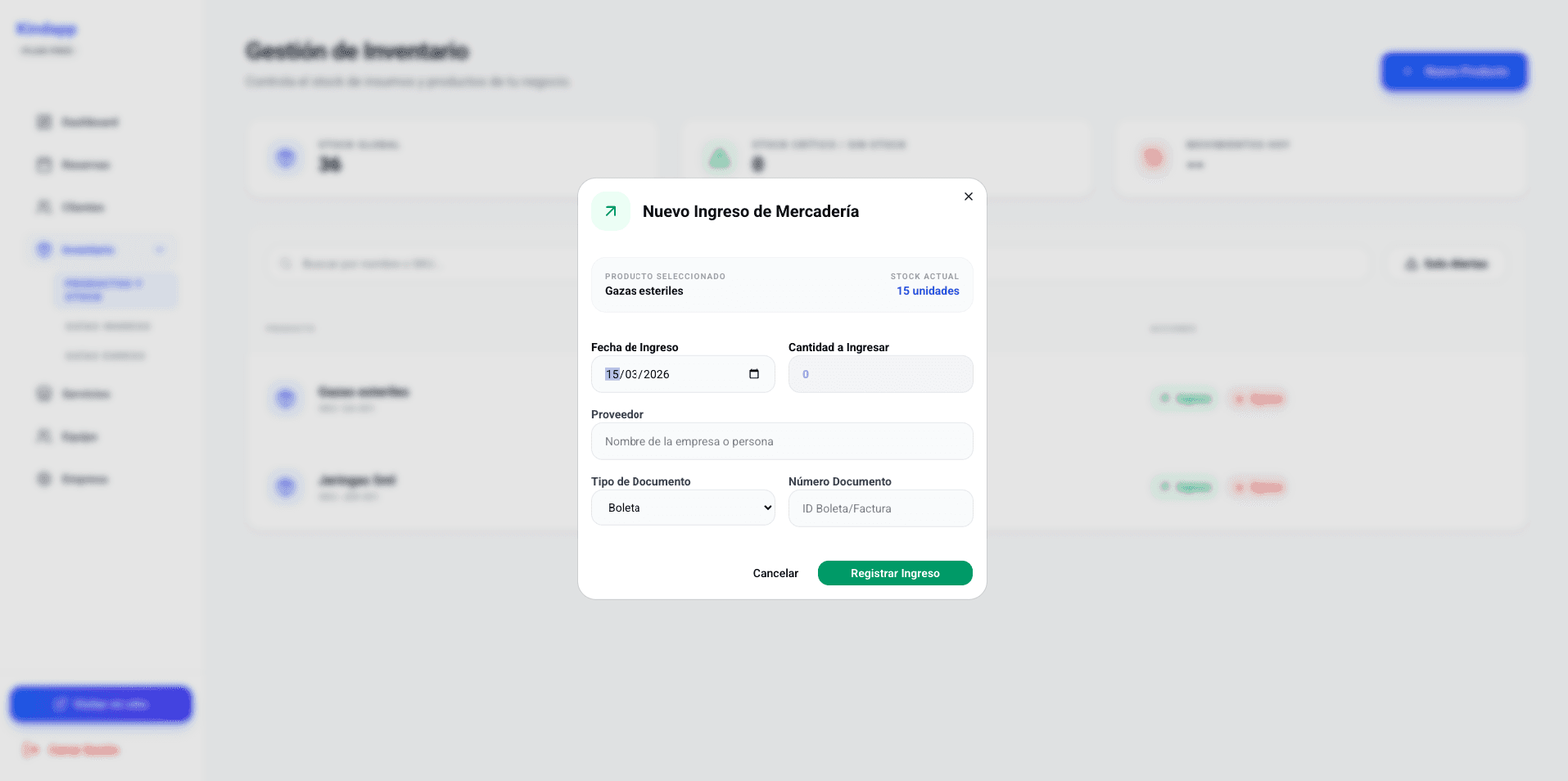This screenshot has height=781, width=1568.
Task: Click Registrar Ingreso to save
Action: [x=894, y=573]
